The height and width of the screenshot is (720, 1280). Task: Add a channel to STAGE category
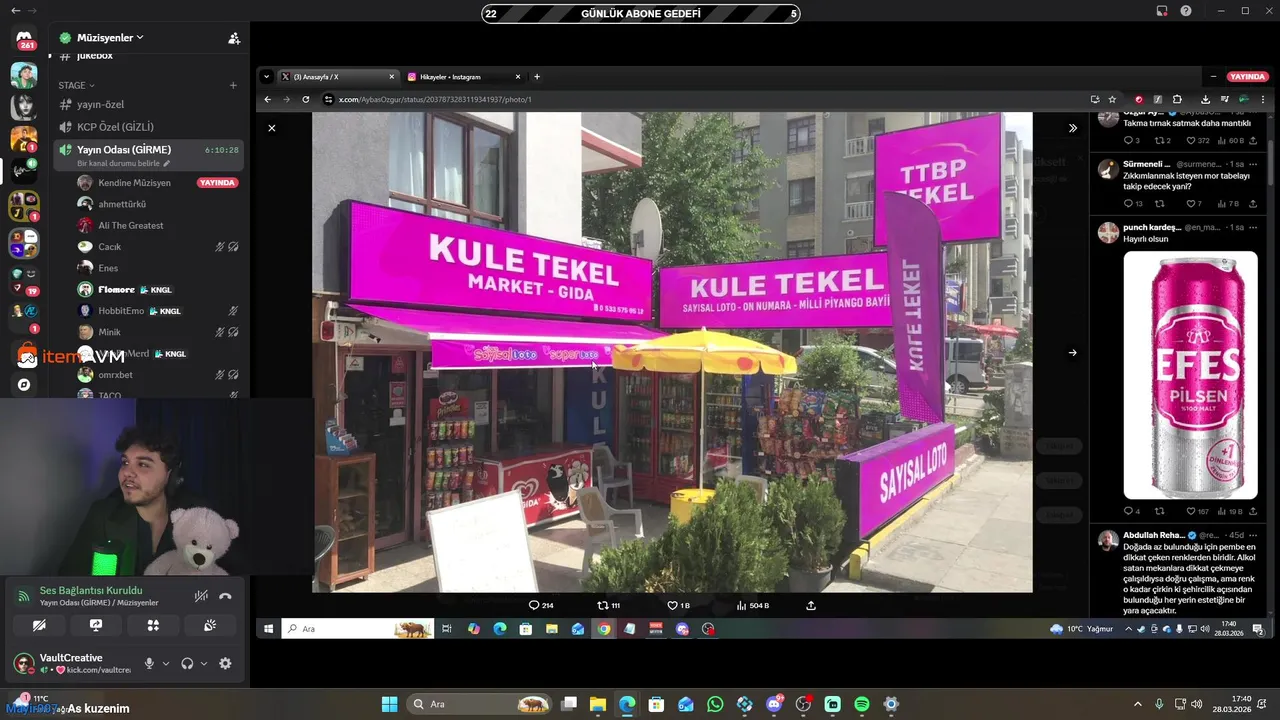tap(233, 85)
